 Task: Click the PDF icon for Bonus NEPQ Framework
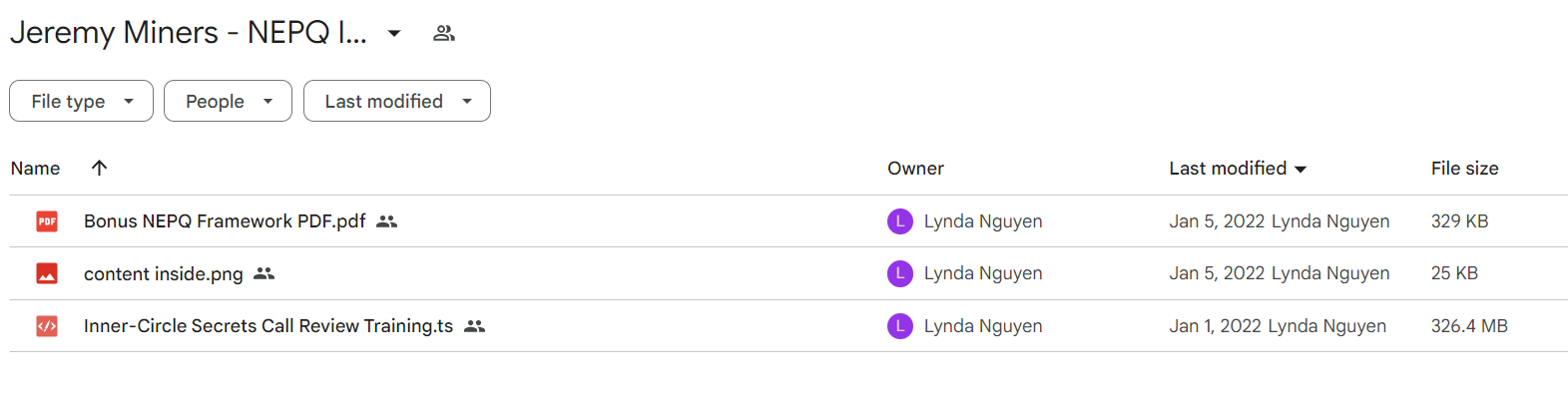pyautogui.click(x=47, y=221)
